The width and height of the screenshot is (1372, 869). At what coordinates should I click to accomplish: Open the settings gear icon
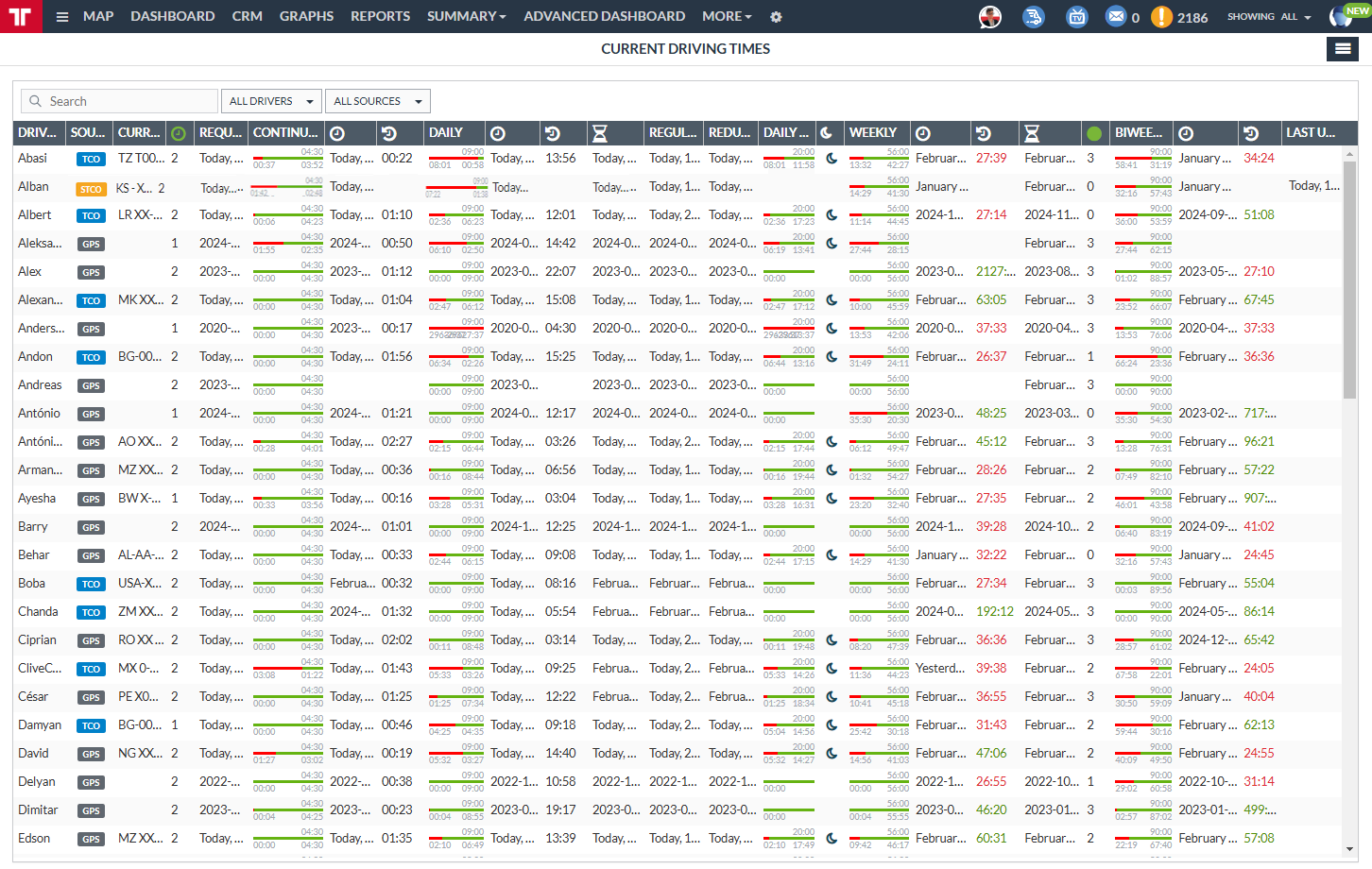tap(776, 17)
